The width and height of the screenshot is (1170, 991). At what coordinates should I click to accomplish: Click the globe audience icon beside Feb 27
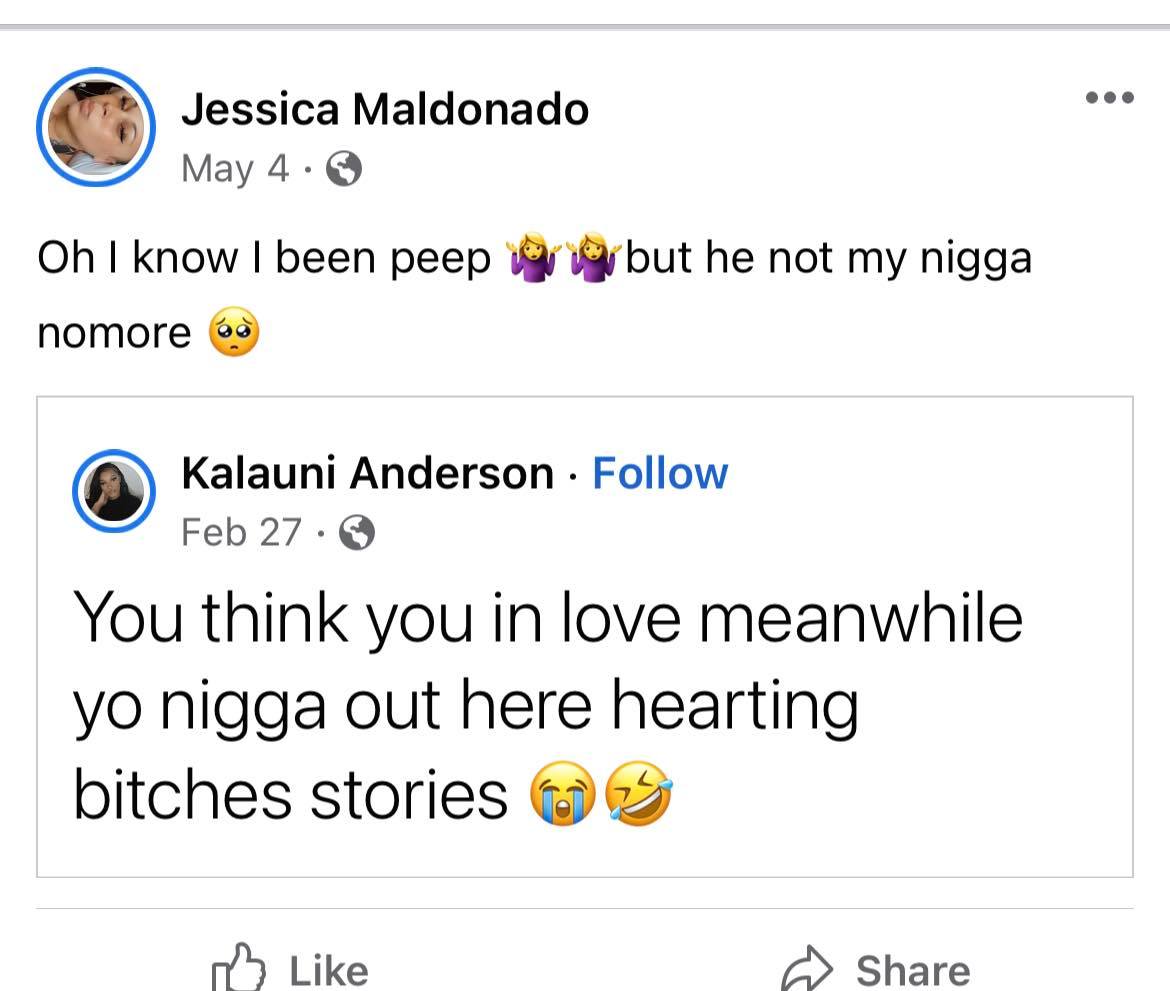pos(357,534)
